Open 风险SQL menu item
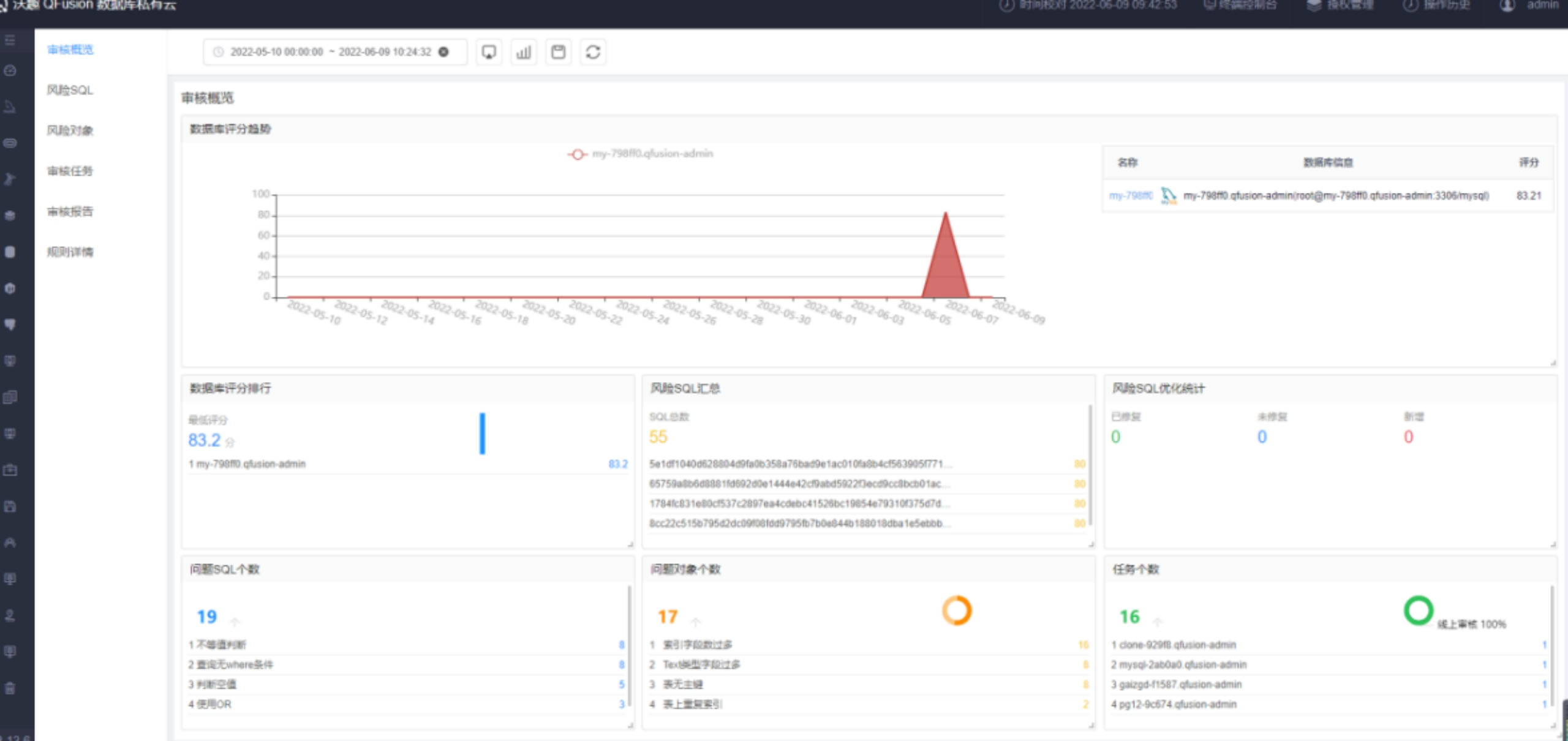1568x741 pixels. pyautogui.click(x=70, y=90)
